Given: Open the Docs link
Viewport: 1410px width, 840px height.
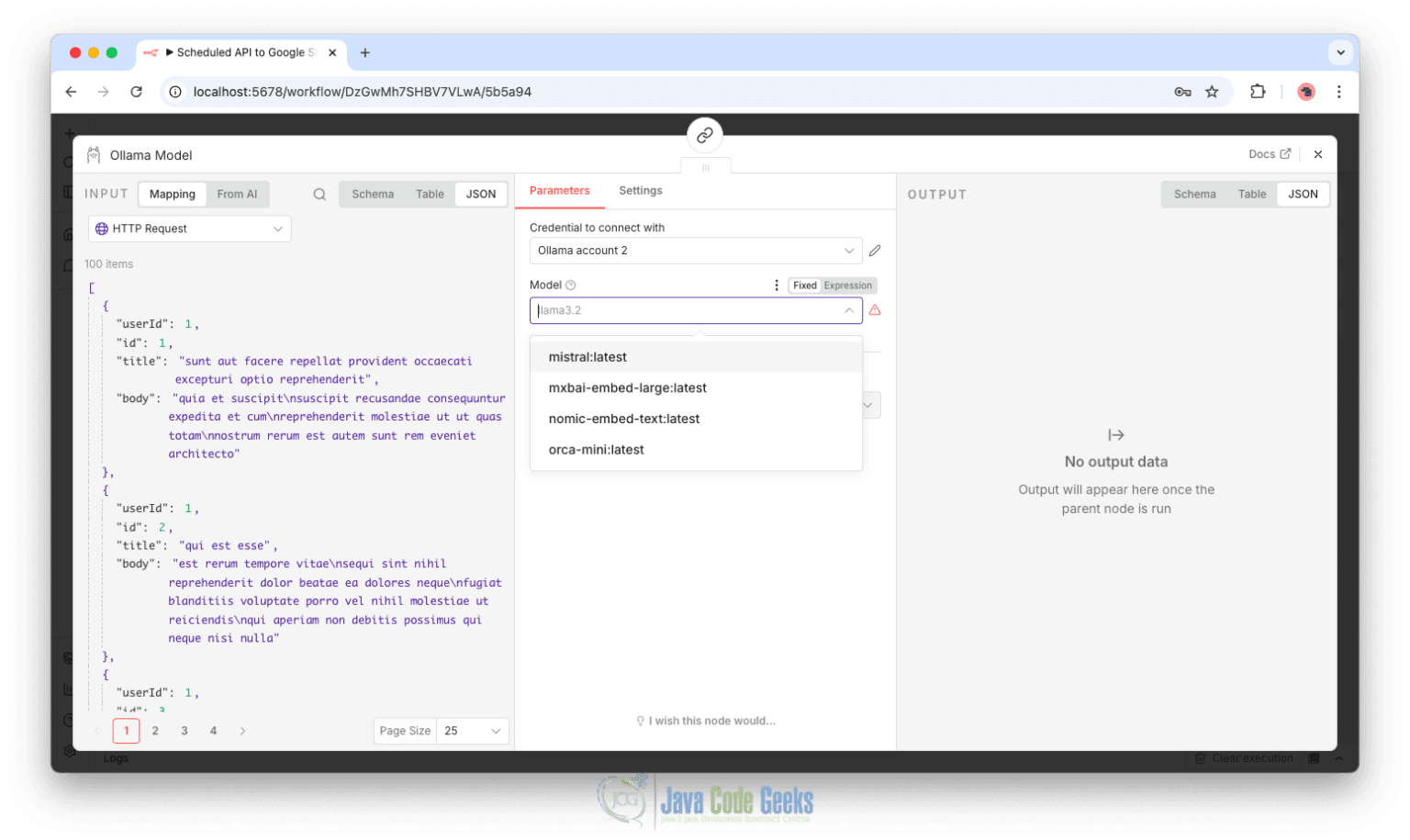Looking at the screenshot, I should (1270, 154).
